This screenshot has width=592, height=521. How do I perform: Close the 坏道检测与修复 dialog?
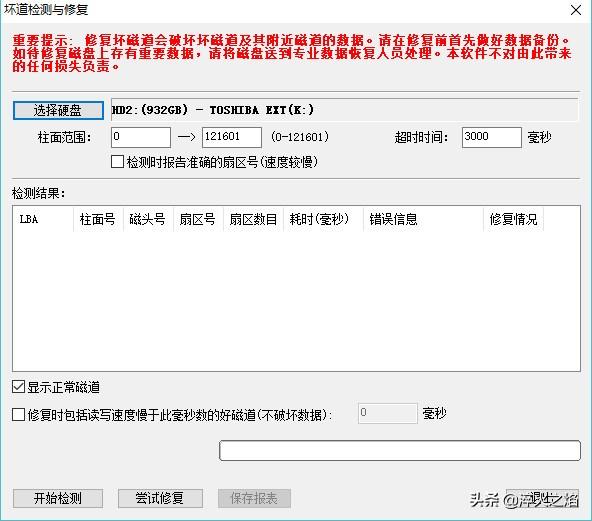[576, 10]
